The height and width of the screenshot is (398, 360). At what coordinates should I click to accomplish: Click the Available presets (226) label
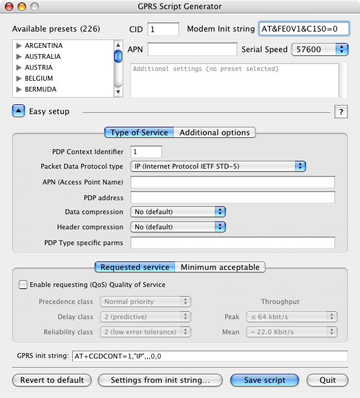(56, 29)
